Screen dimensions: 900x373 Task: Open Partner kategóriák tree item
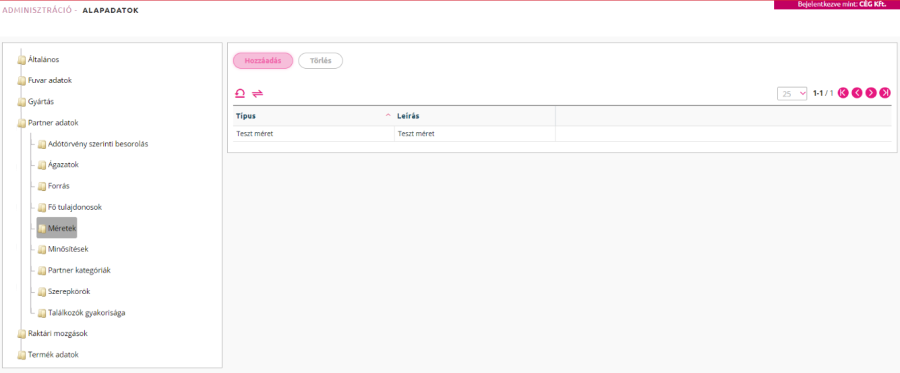pos(79,270)
